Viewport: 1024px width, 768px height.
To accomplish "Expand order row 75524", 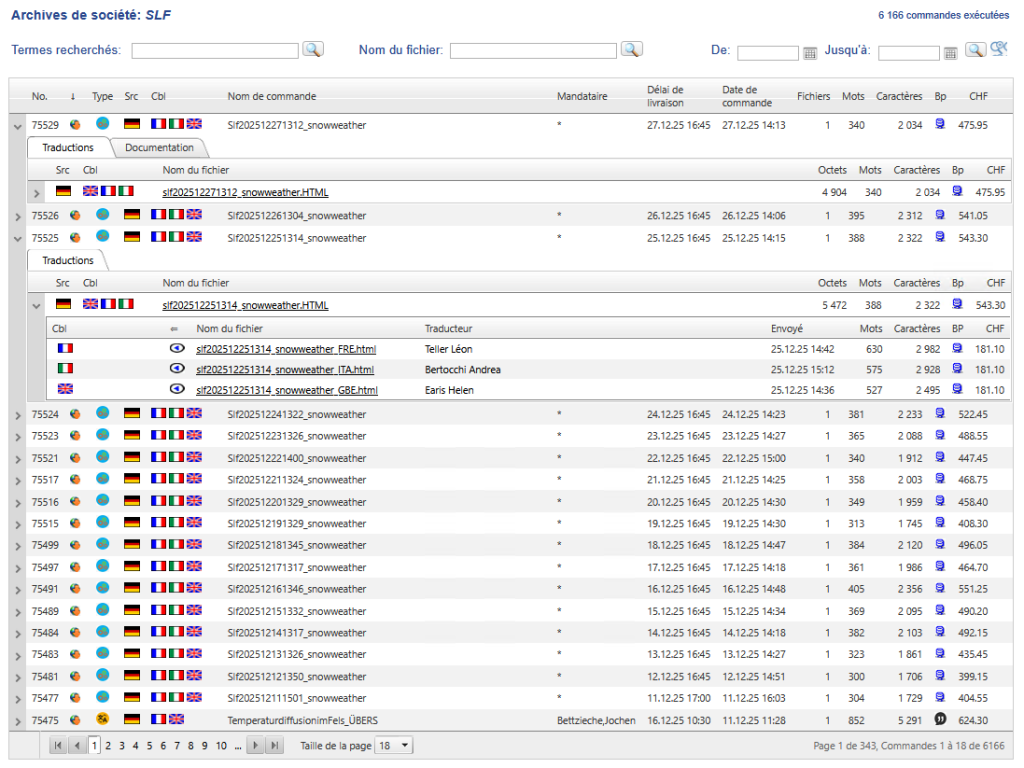I will (17, 415).
